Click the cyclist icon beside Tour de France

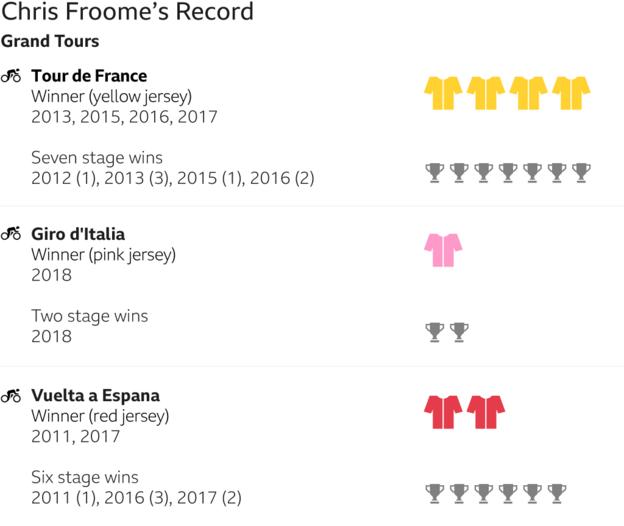point(11,75)
